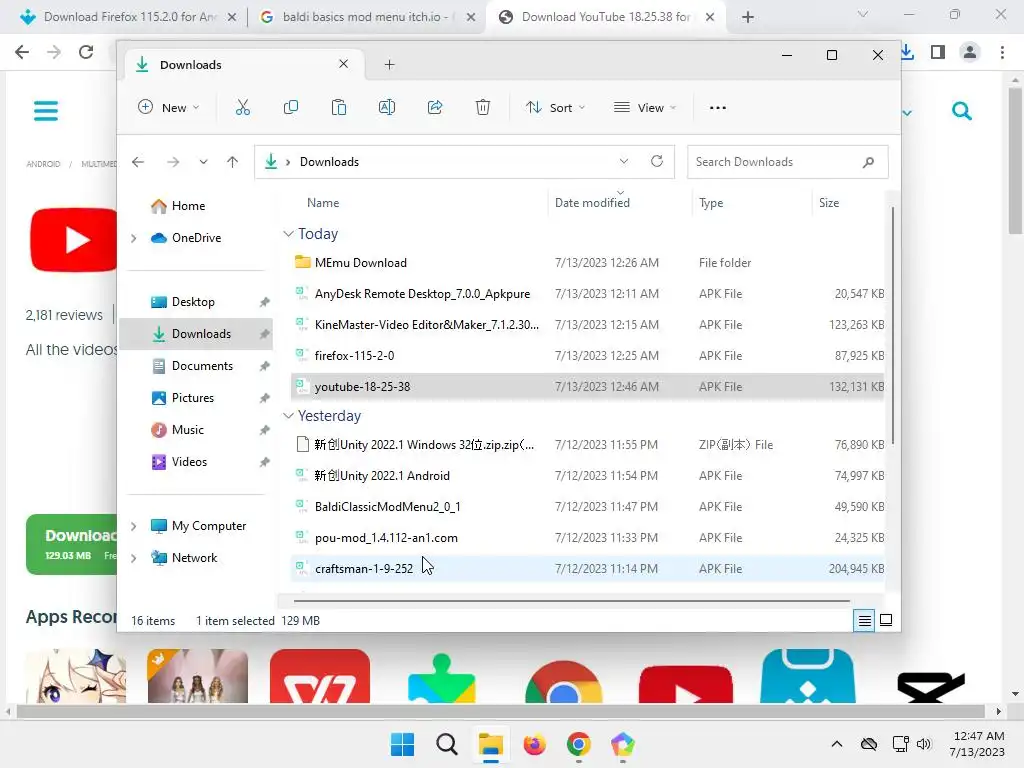This screenshot has width=1024, height=768.
Task: Expand the address bar history dropdown
Action: point(624,161)
